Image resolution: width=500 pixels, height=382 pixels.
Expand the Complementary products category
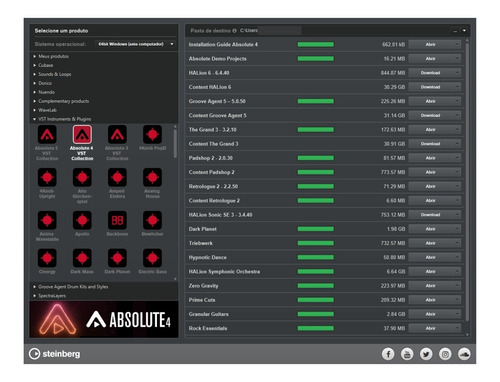(35, 101)
